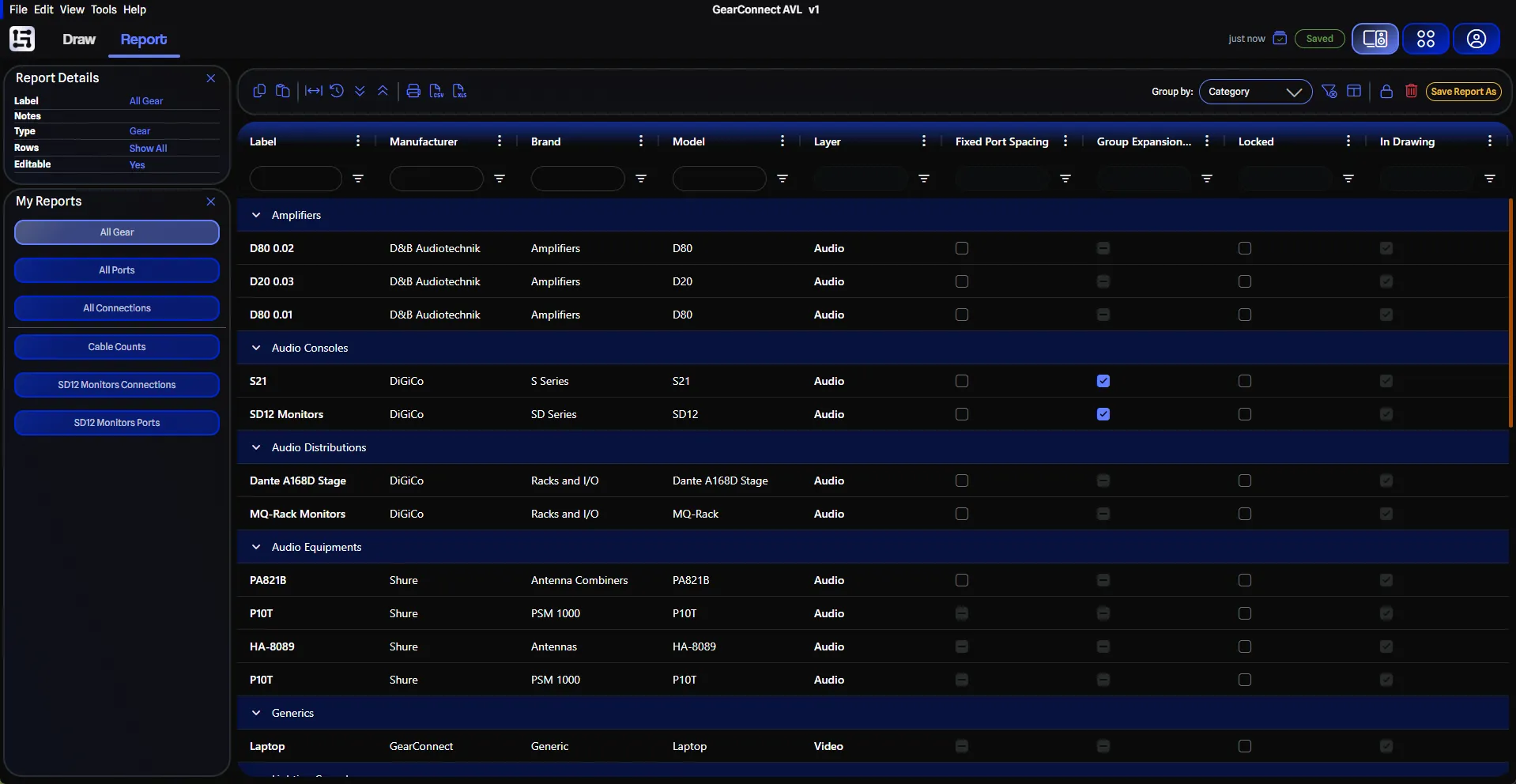Clear filters with the funnel-x icon
The width and height of the screenshot is (1516, 784).
tap(1329, 91)
